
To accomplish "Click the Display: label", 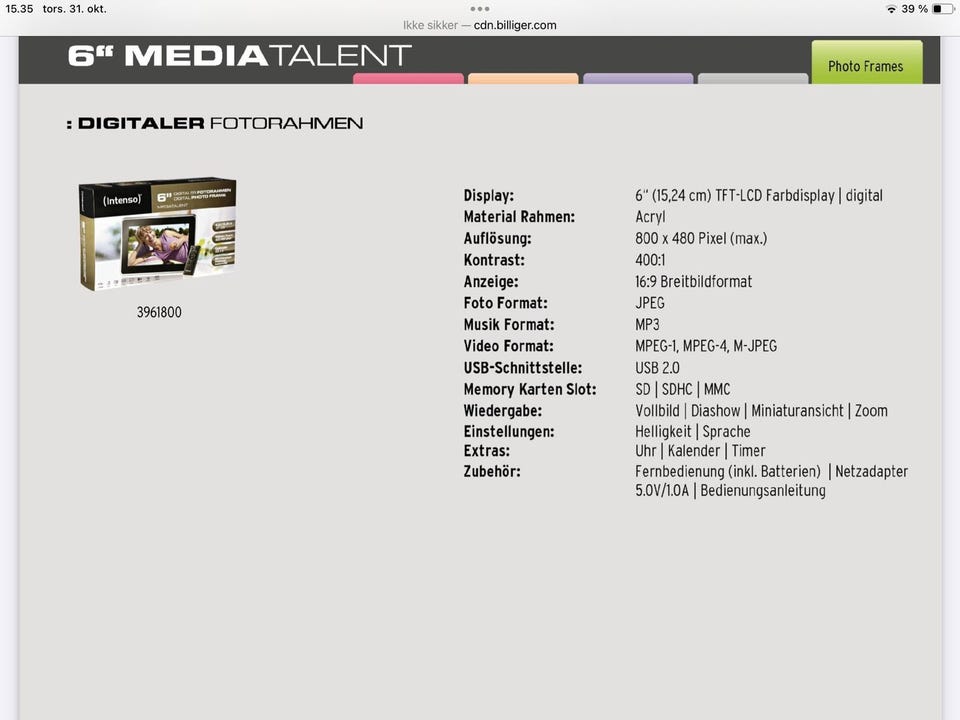I will pos(489,196).
